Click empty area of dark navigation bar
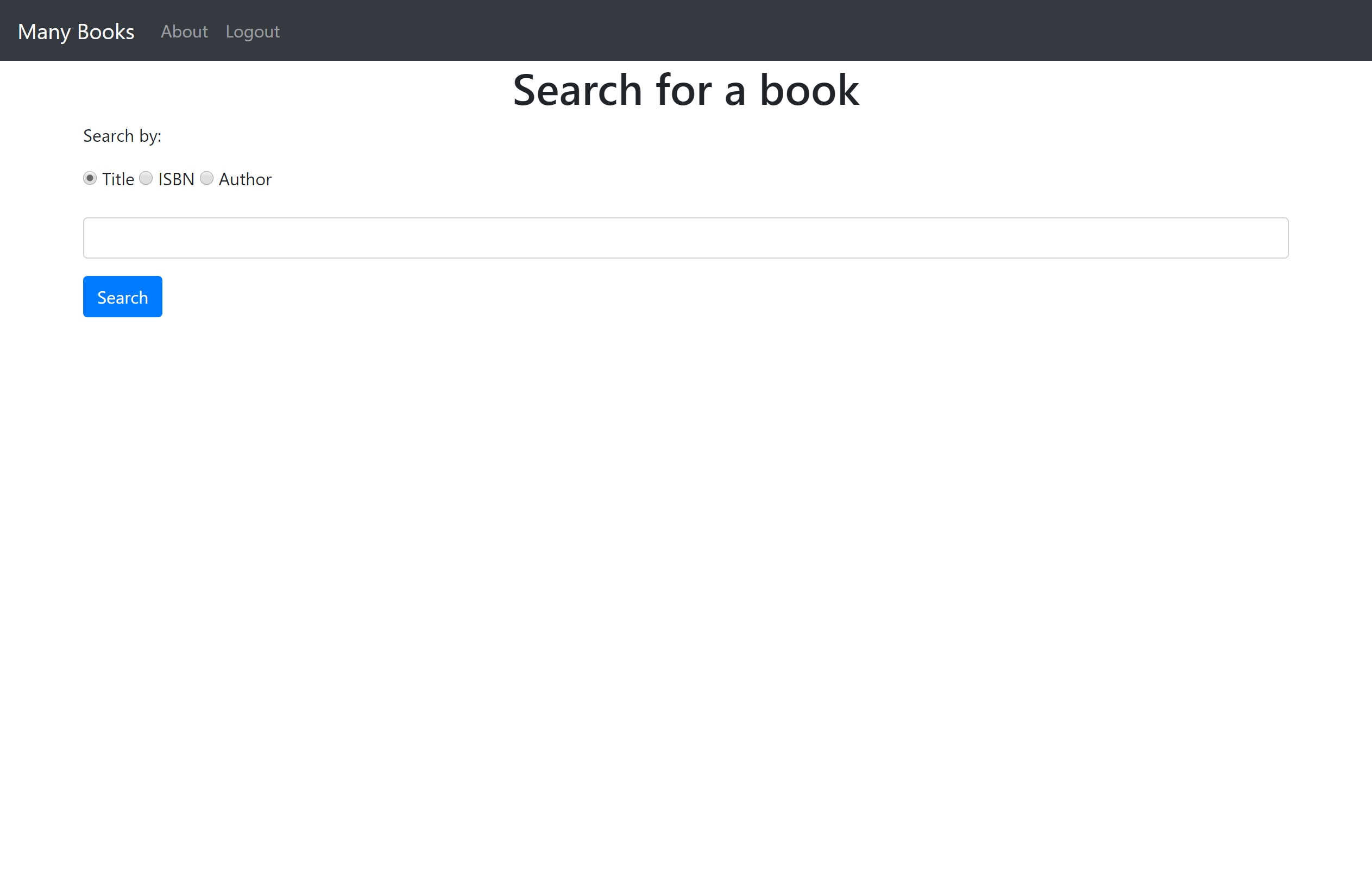Viewport: 1372px width, 891px height. [807, 31]
